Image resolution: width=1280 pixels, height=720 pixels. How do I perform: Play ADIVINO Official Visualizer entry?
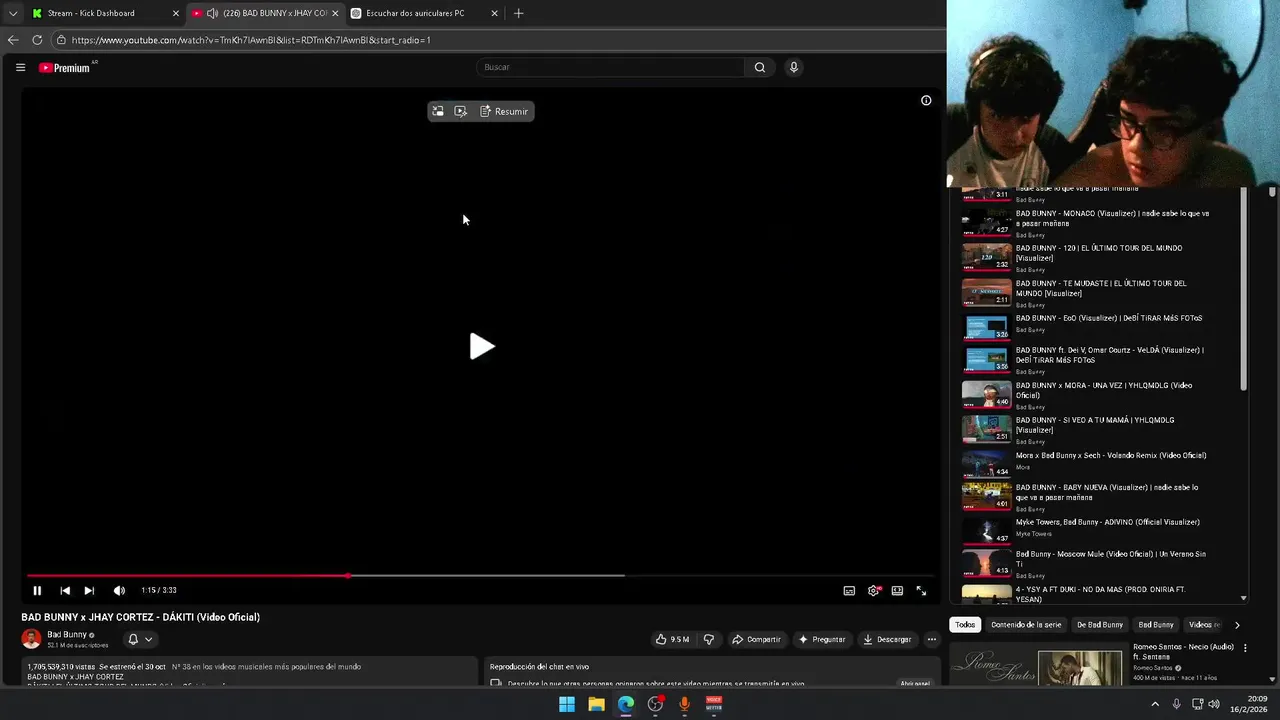point(1097,529)
